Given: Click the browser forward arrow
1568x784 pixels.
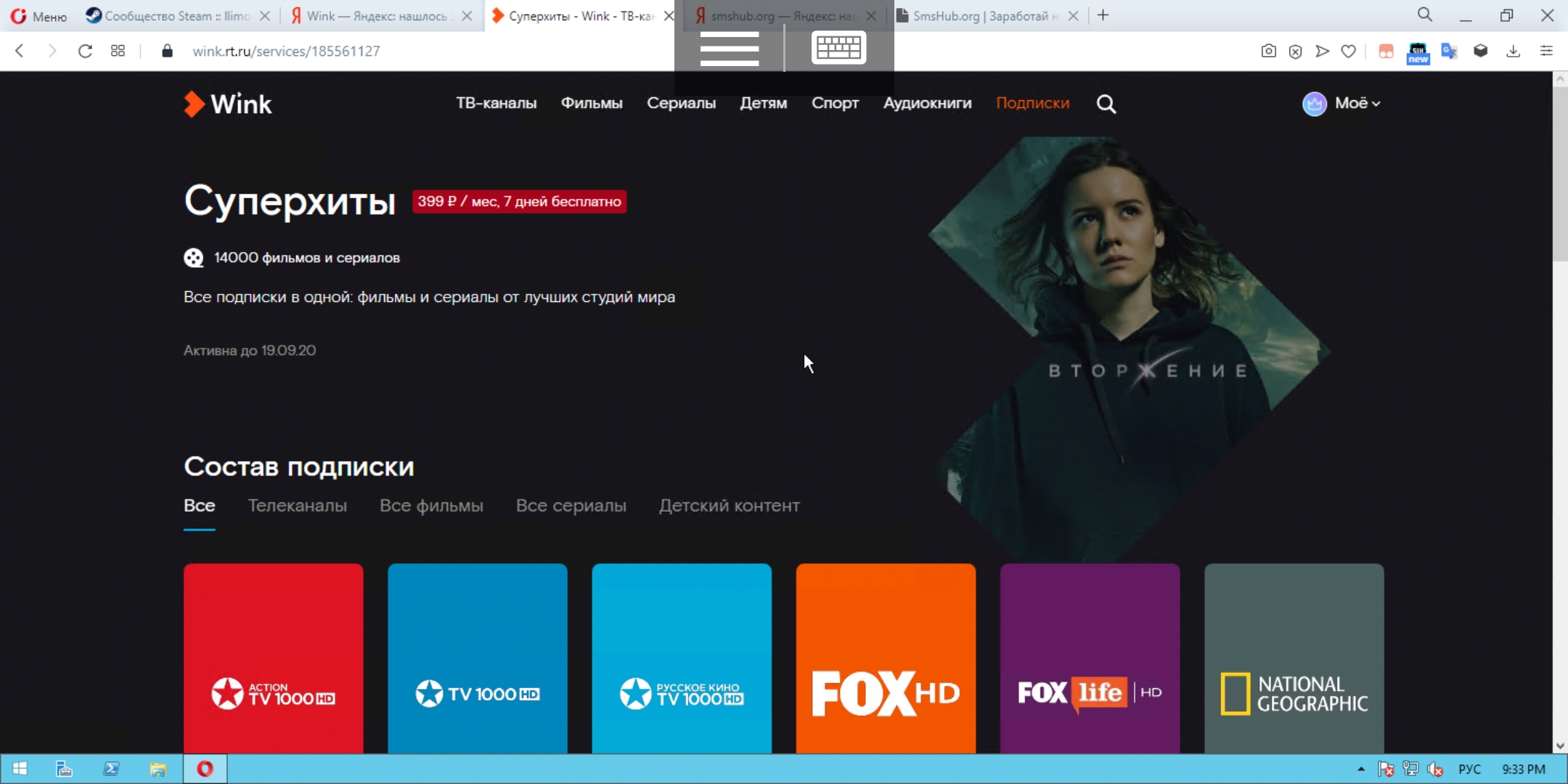Looking at the screenshot, I should pos(52,51).
